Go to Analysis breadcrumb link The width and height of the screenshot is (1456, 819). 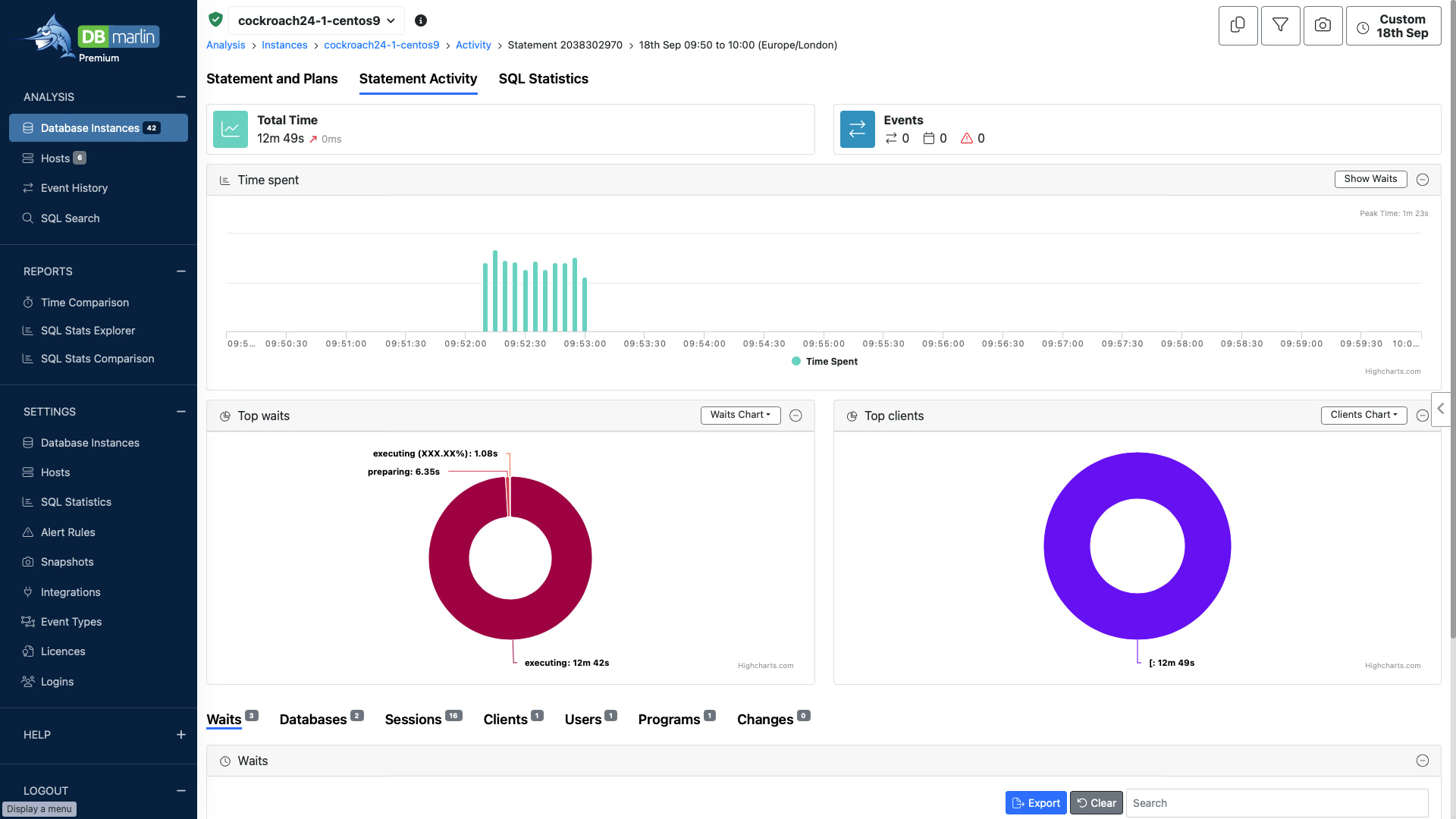tap(225, 45)
